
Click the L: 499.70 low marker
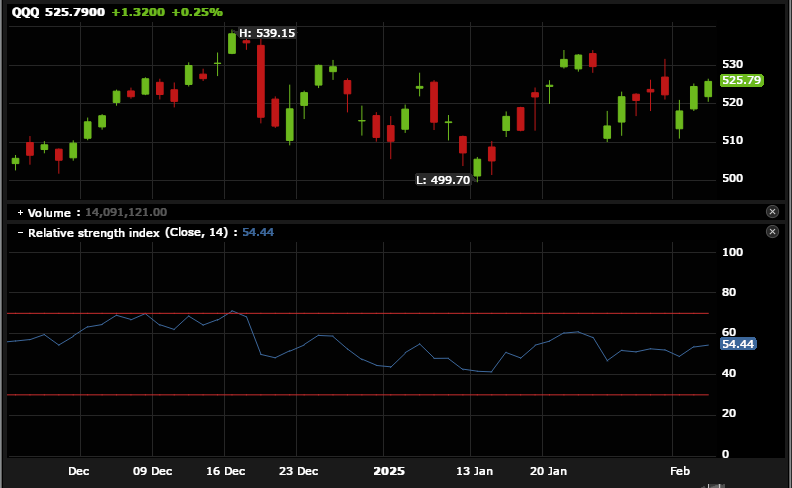point(443,180)
